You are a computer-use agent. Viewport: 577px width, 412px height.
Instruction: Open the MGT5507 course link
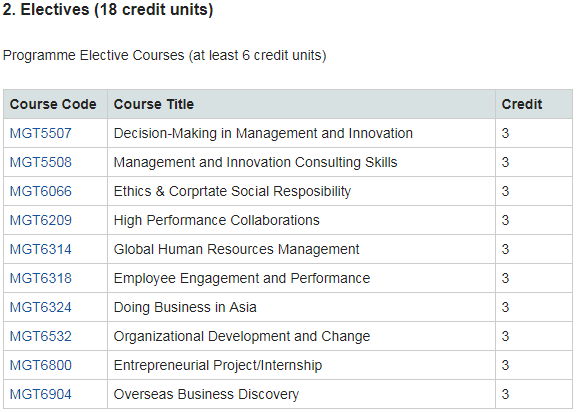(x=40, y=133)
